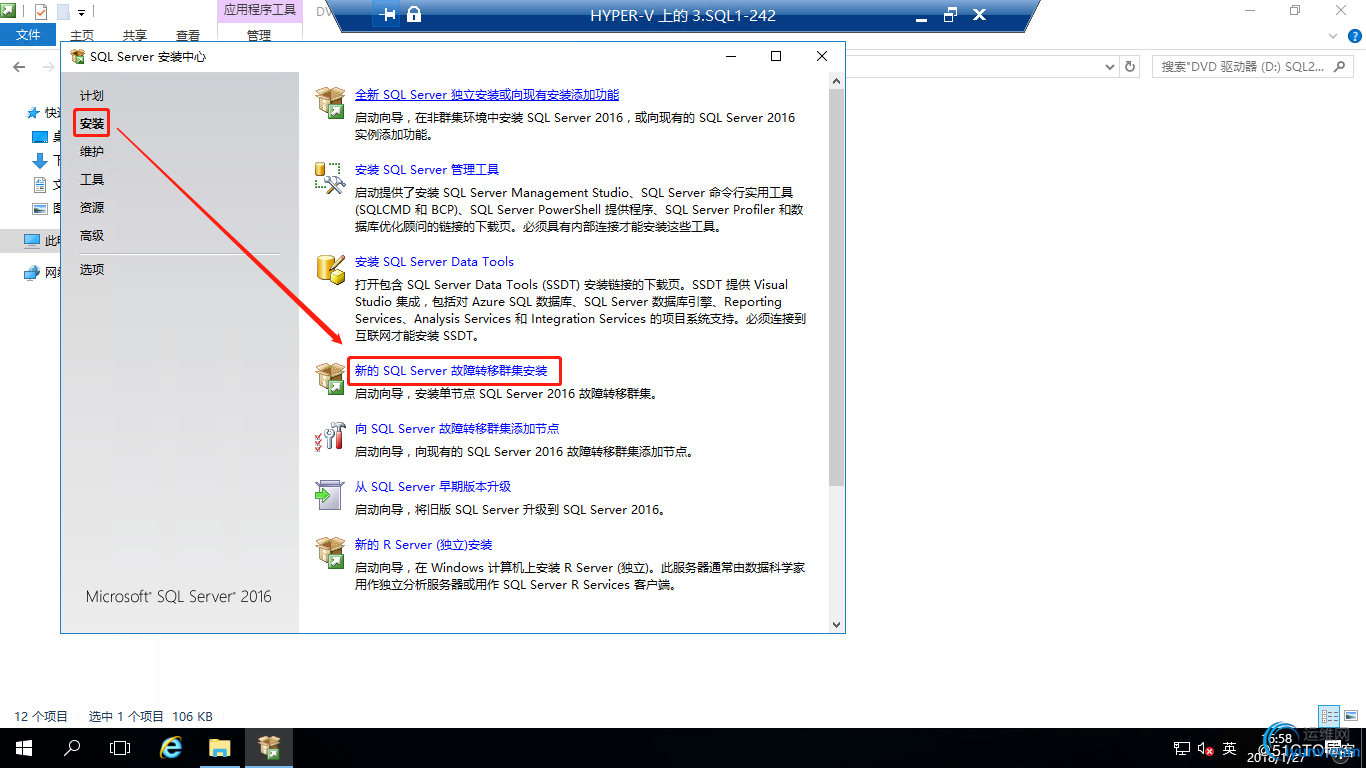
Task: Select the Quick access star in Explorer
Action: (x=34, y=113)
